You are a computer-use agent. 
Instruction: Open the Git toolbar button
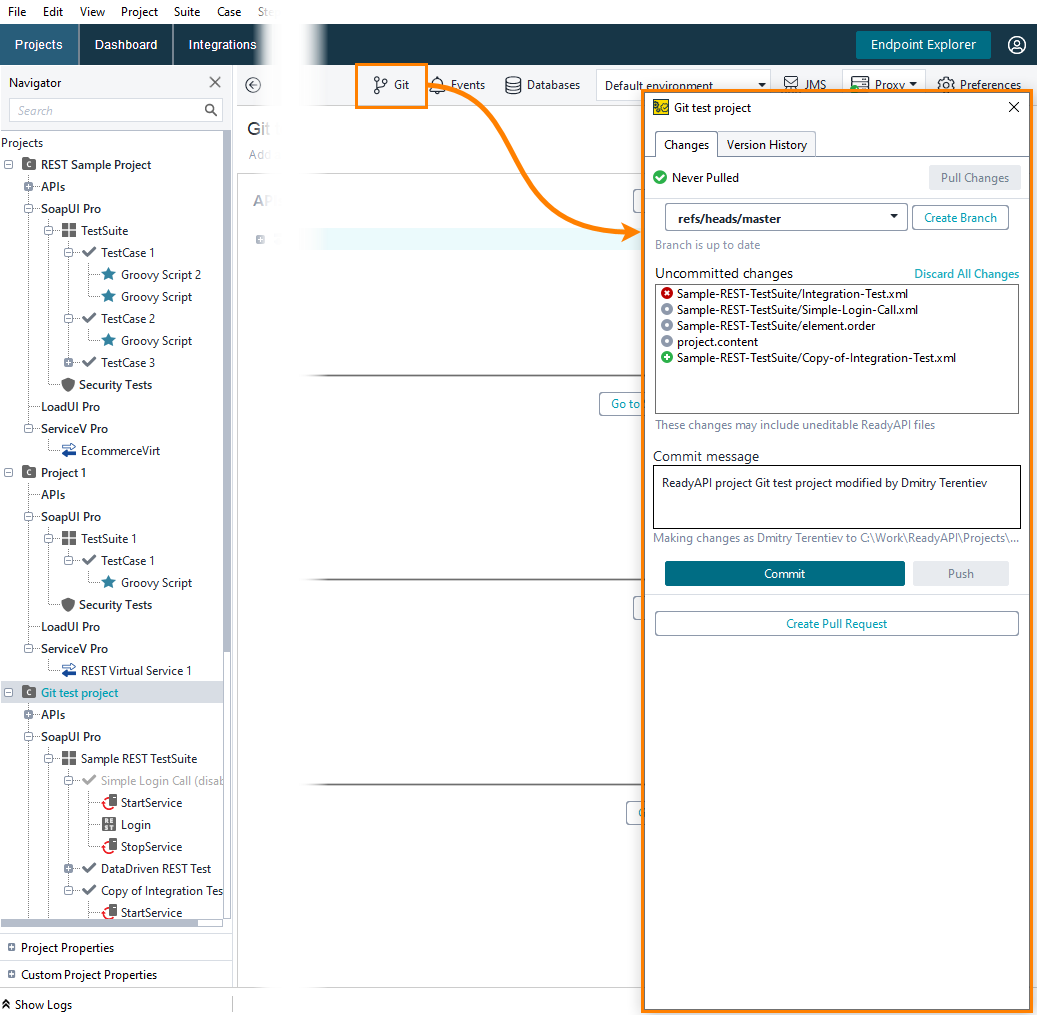391,85
